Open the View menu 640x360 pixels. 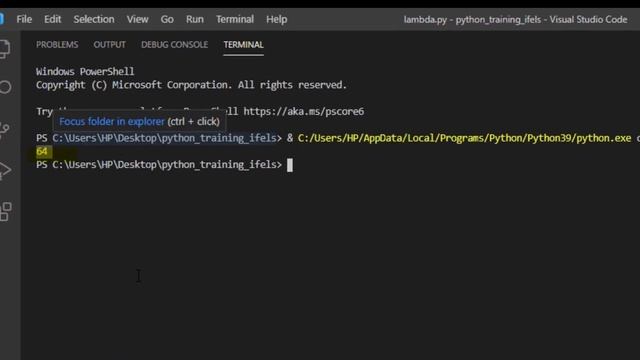[x=137, y=19]
